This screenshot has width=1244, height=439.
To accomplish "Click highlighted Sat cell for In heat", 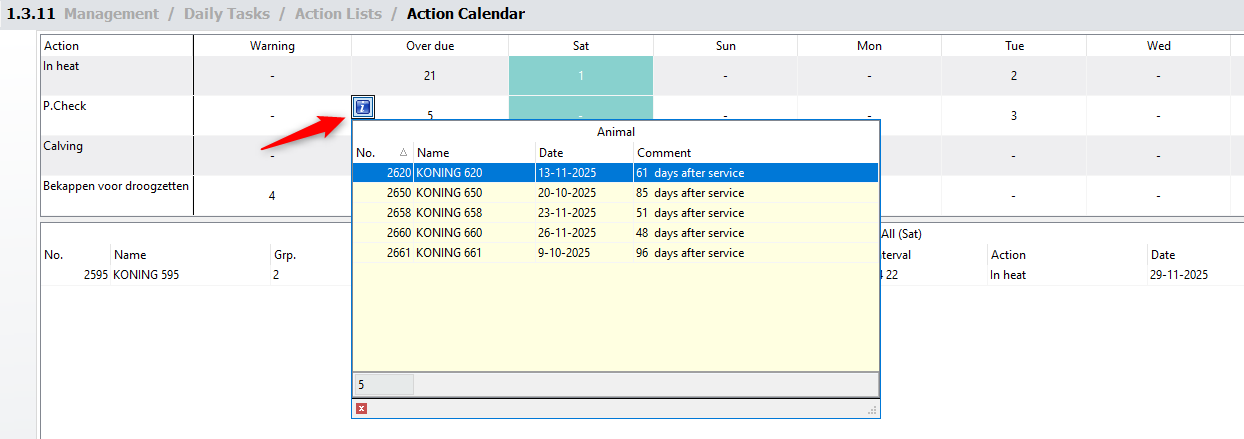I will [x=581, y=76].
